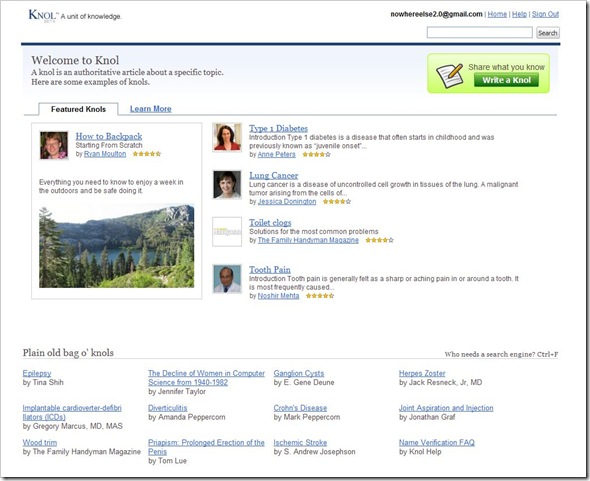Switch to the Learn More tab

pos(151,109)
